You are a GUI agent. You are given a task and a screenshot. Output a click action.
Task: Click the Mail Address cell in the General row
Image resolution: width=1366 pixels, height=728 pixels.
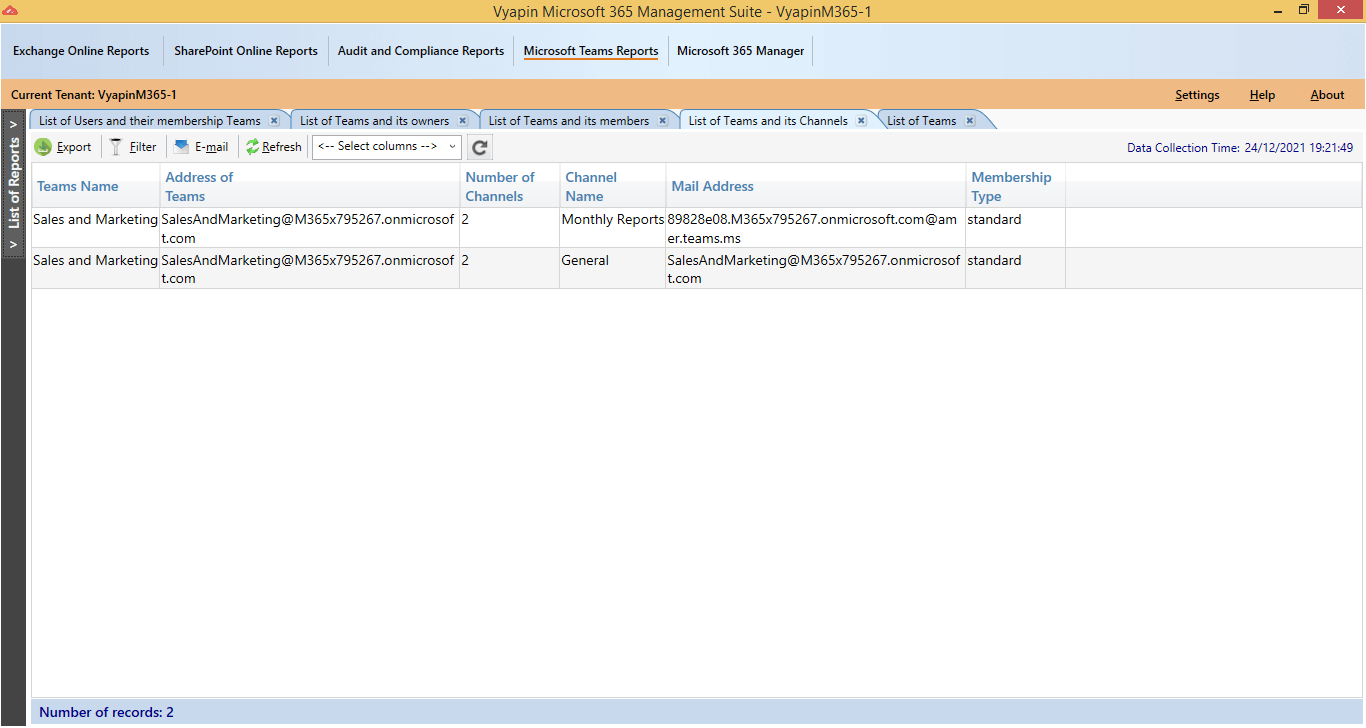[816, 269]
